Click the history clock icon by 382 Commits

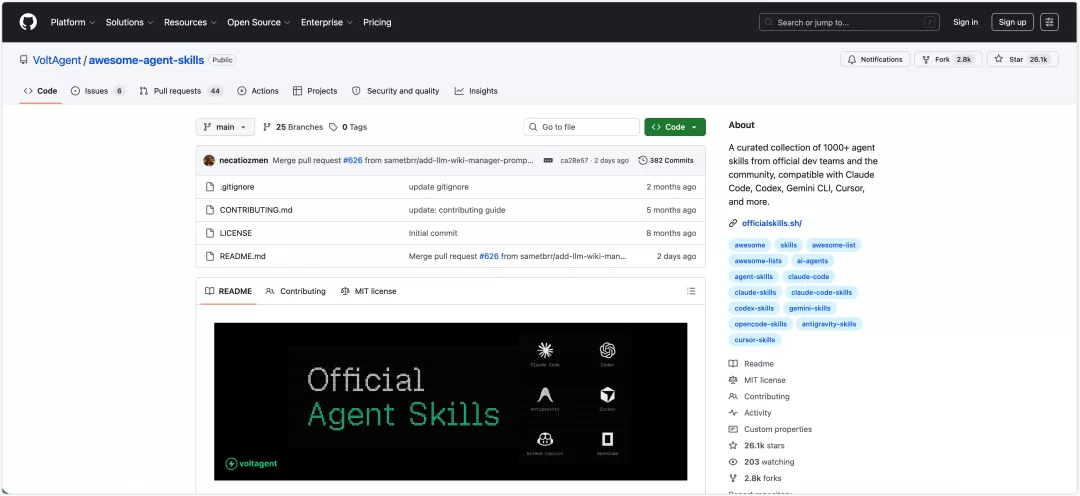click(x=643, y=160)
